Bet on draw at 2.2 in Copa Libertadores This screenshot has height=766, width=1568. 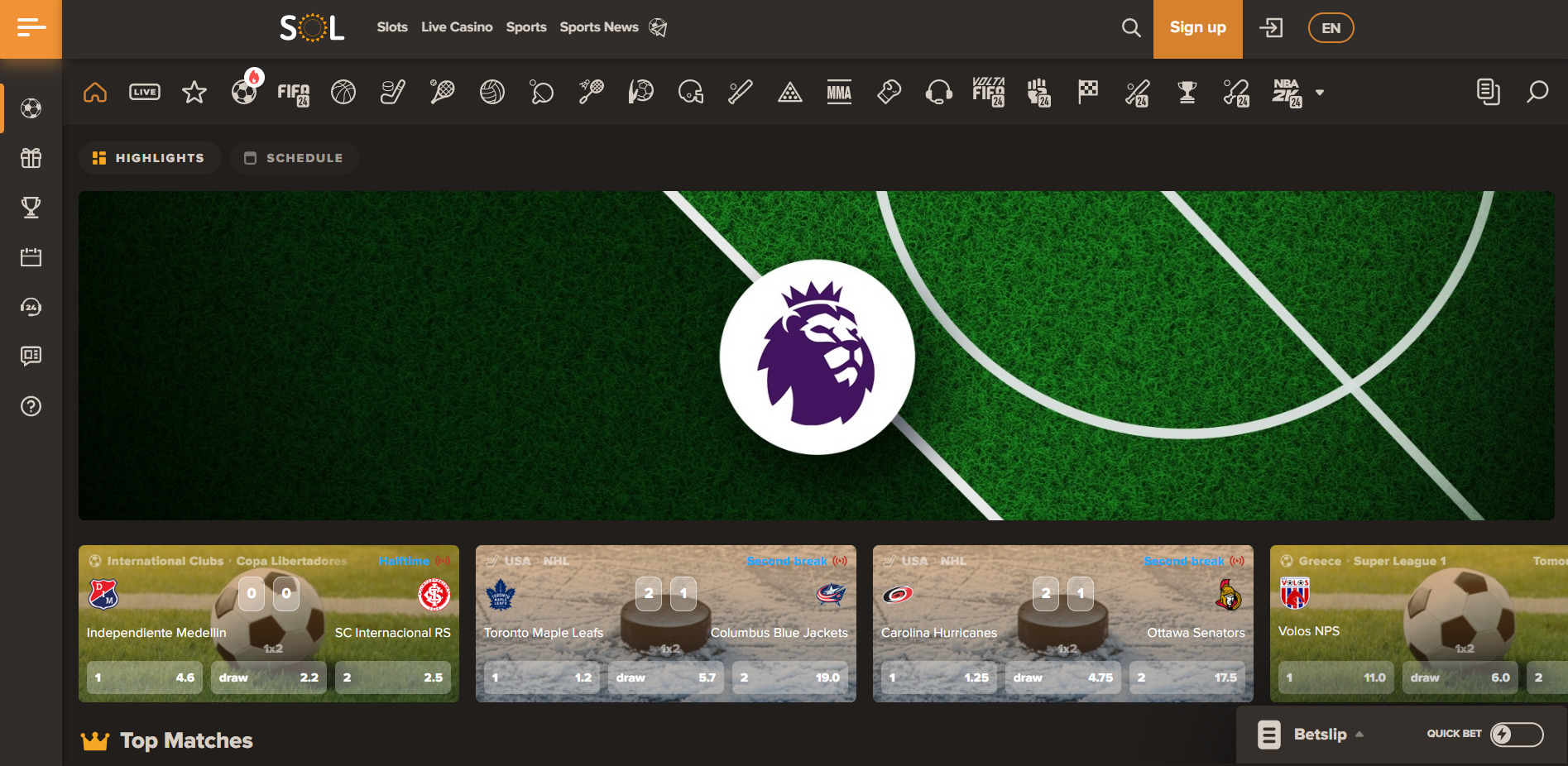[x=269, y=677]
